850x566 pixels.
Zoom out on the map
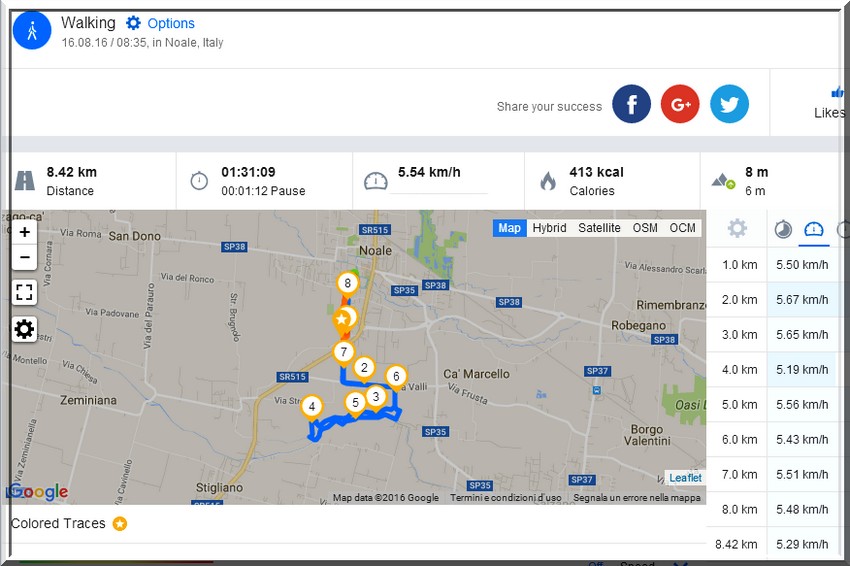tap(25, 257)
